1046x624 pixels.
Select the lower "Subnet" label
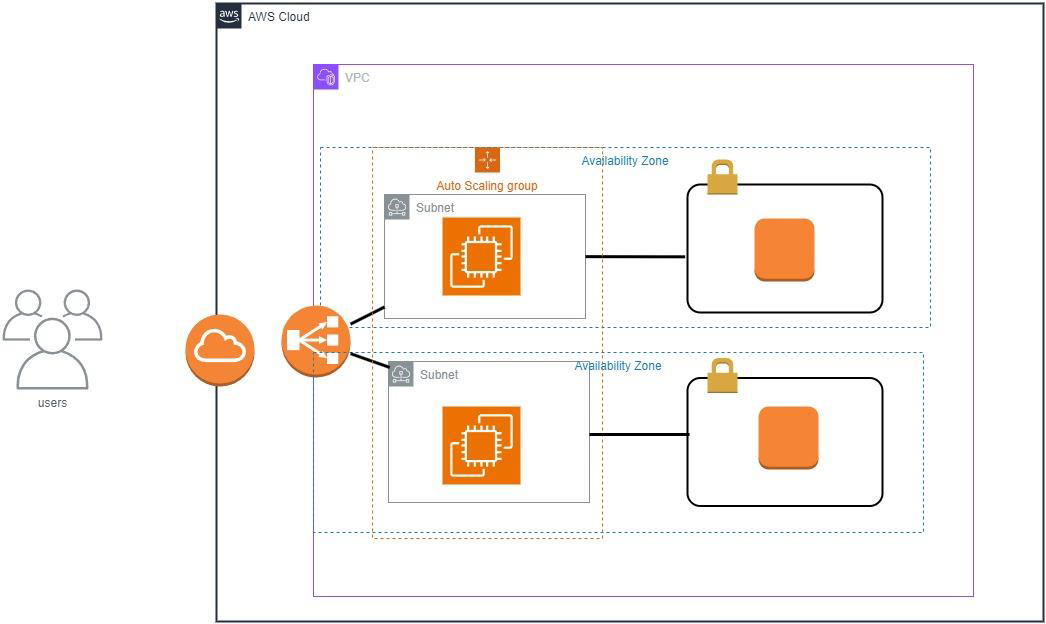click(439, 374)
